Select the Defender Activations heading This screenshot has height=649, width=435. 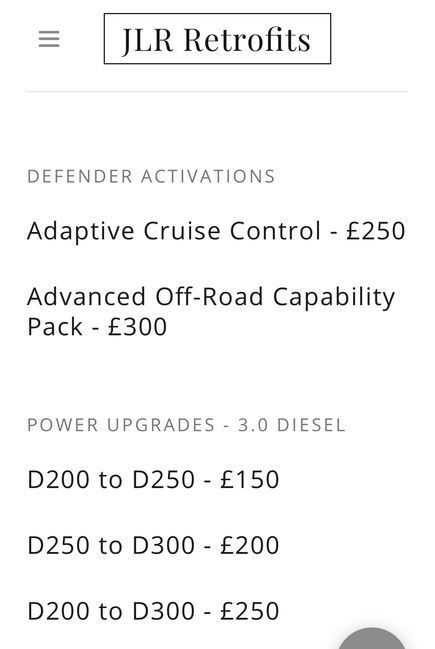coord(151,176)
